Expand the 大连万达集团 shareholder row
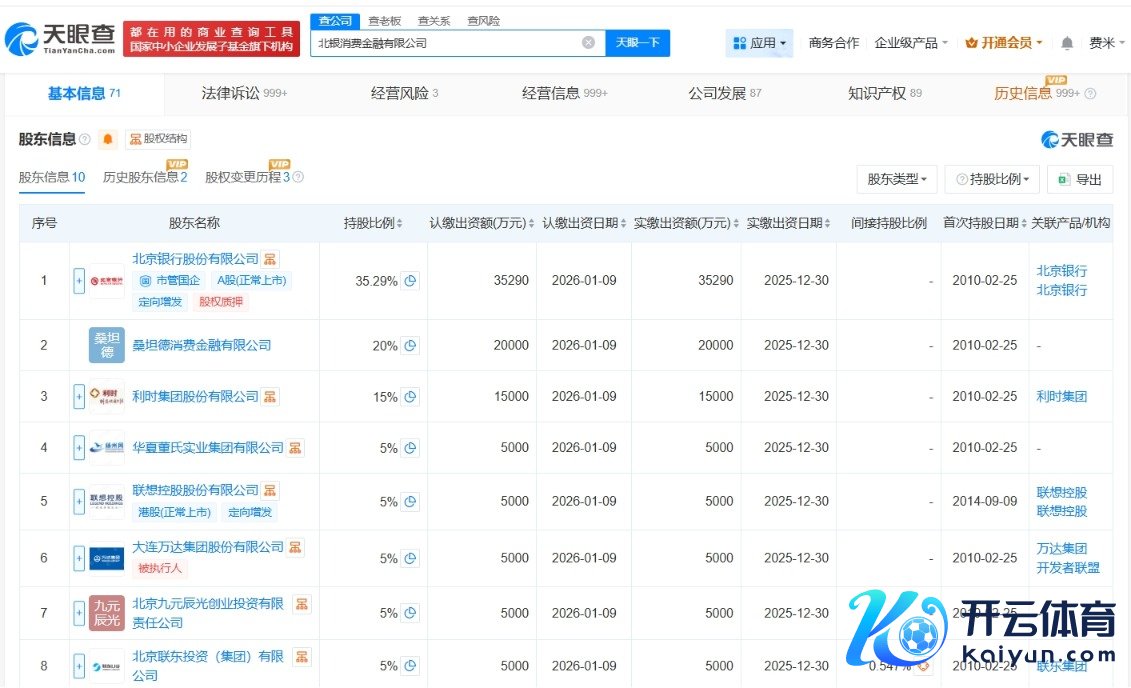The width and height of the screenshot is (1131, 688). point(79,558)
